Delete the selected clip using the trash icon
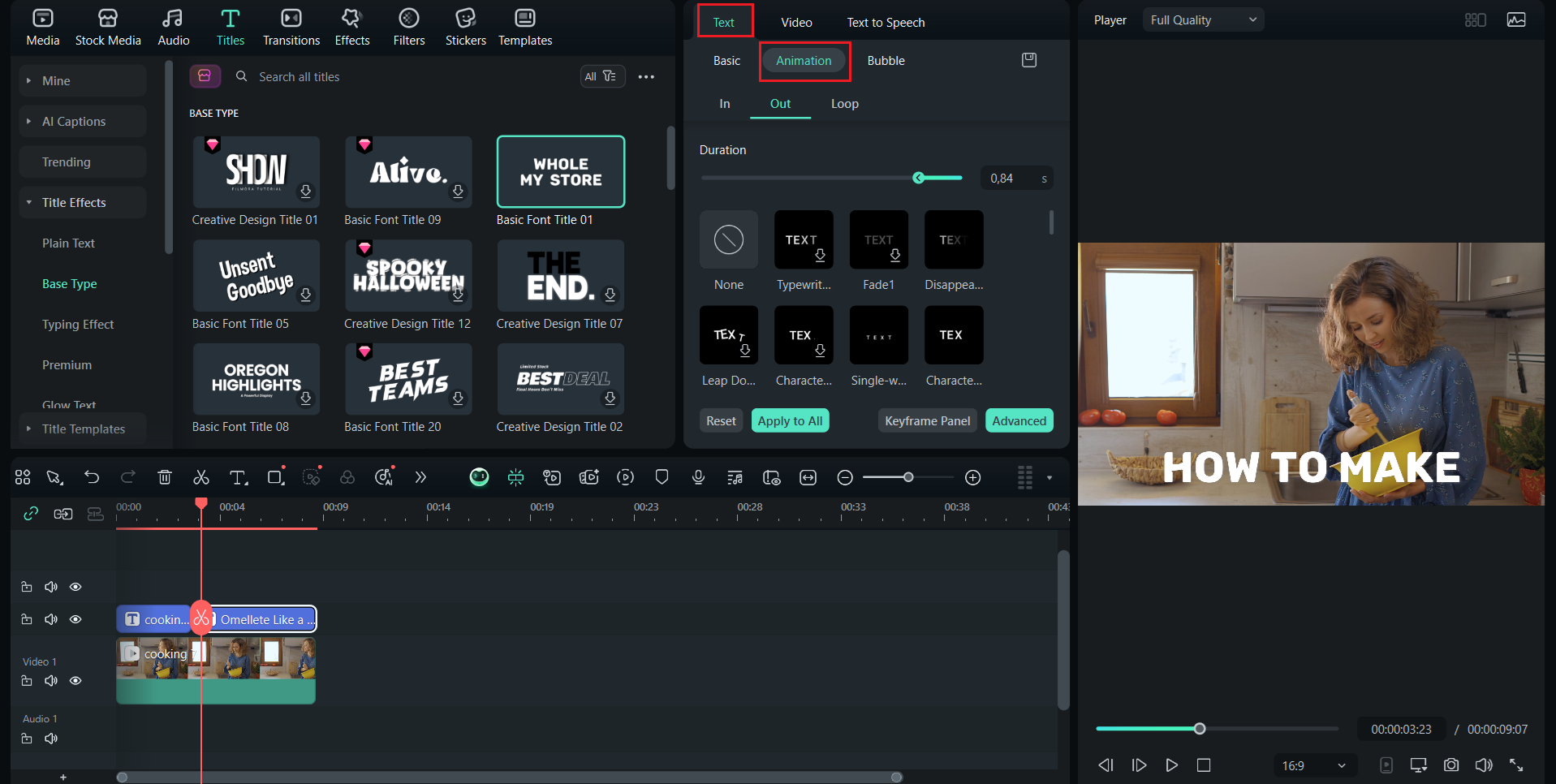Viewport: 1556px width, 784px height. click(x=165, y=477)
